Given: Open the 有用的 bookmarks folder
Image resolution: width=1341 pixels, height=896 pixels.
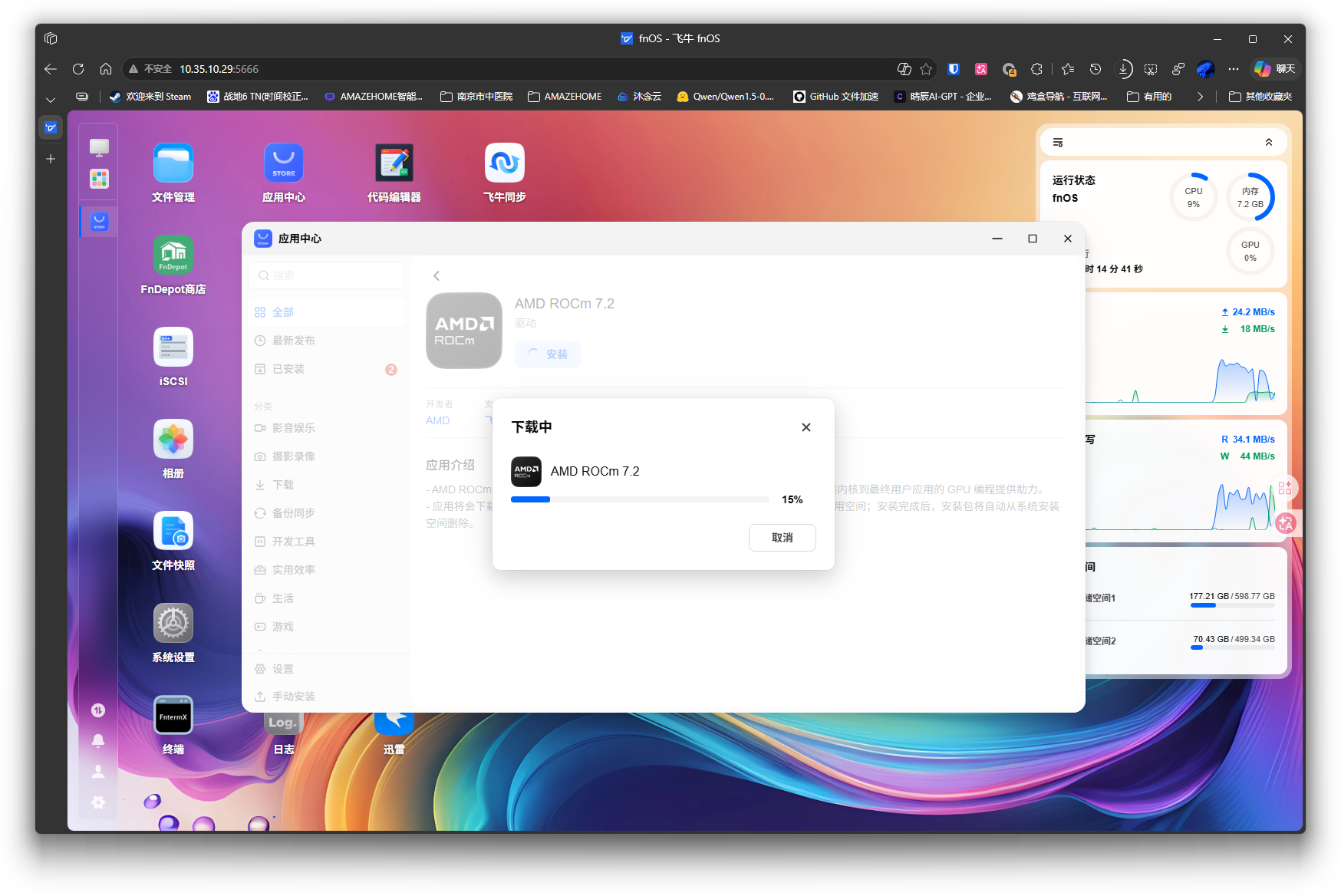Looking at the screenshot, I should click(1149, 97).
